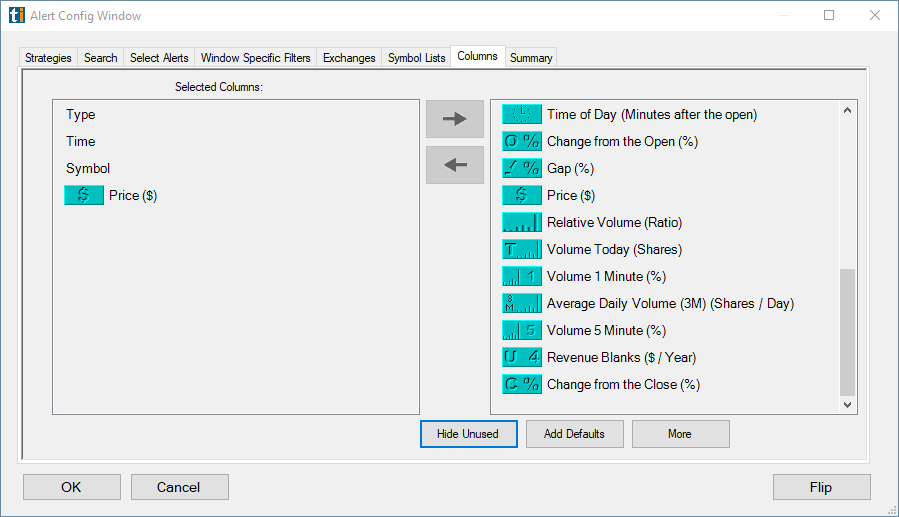The height and width of the screenshot is (517, 899).
Task: Click the Flip button
Action: click(822, 487)
